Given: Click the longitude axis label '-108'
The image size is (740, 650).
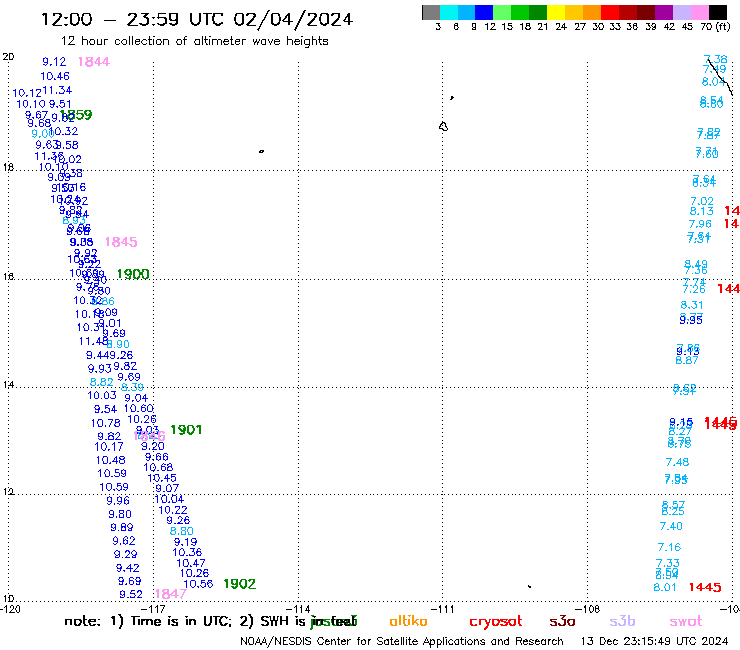Looking at the screenshot, I should point(588,609).
